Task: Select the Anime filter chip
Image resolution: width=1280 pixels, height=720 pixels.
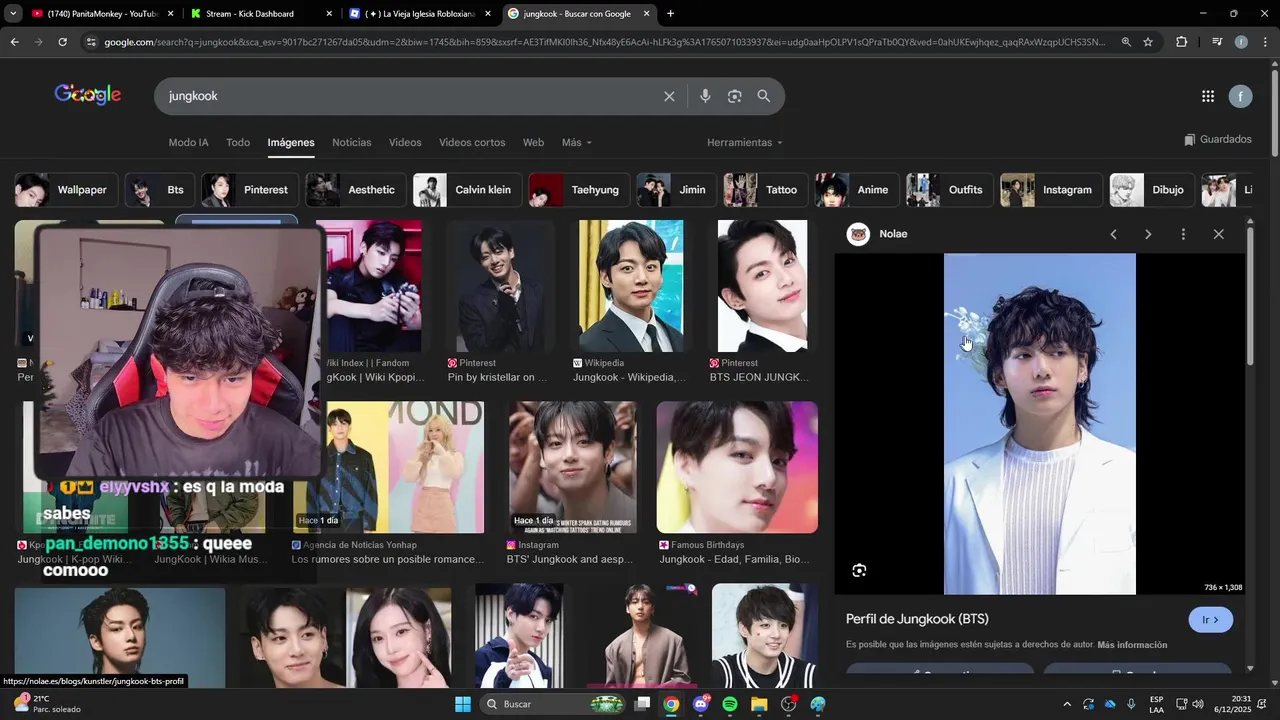Action: click(x=858, y=190)
